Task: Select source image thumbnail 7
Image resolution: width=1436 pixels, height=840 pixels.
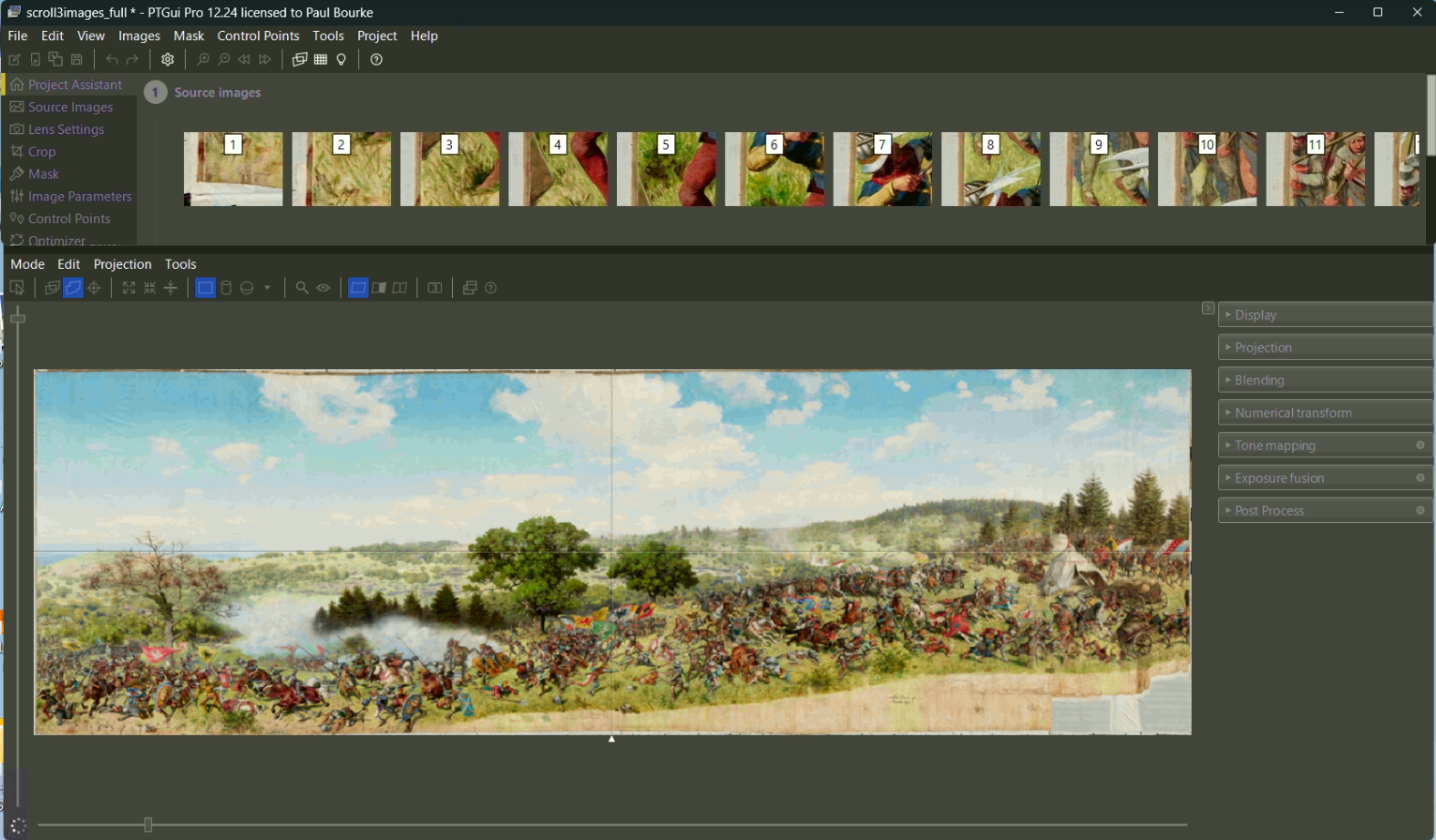Action: point(883,169)
